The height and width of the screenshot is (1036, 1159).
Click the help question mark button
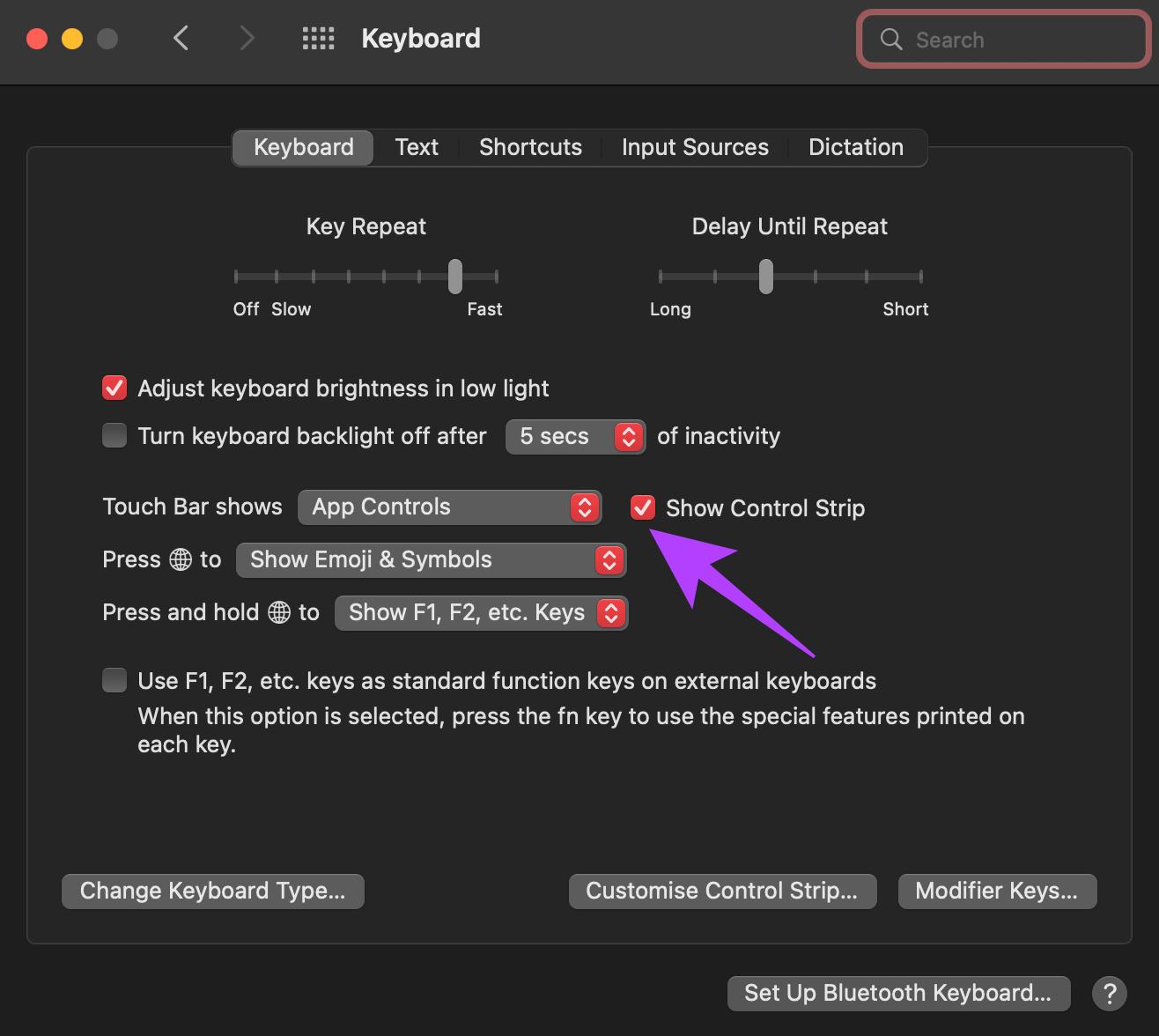[1110, 994]
